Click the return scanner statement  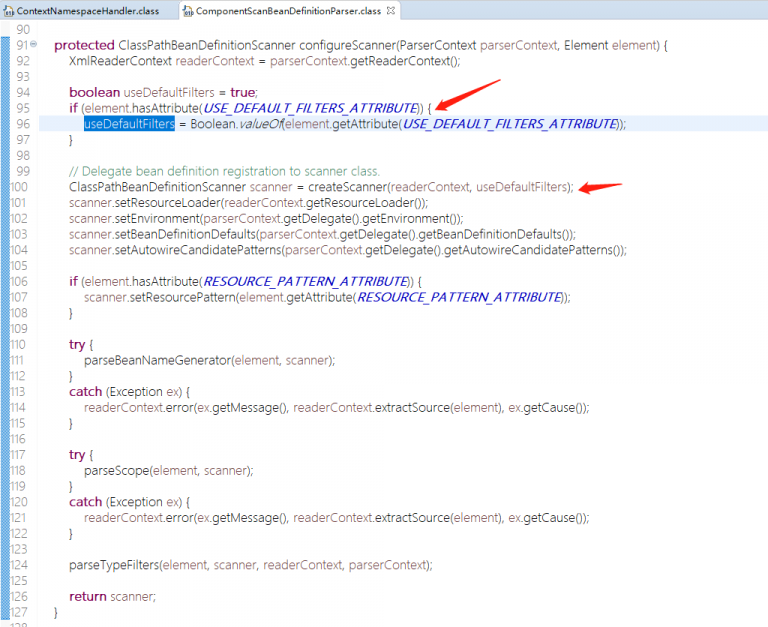pyautogui.click(x=112, y=596)
